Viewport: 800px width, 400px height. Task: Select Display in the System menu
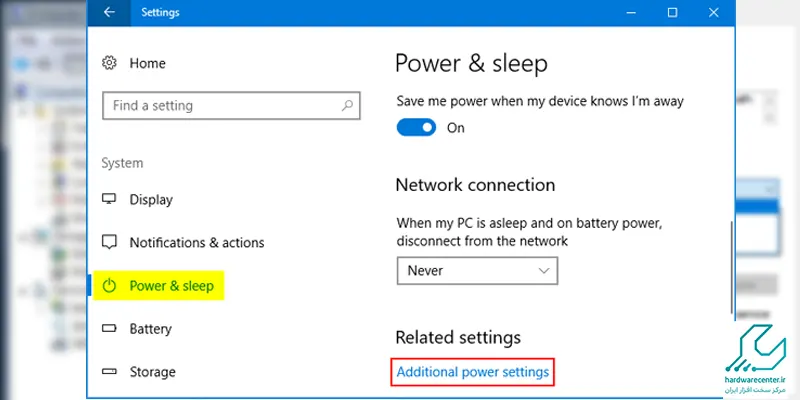(x=151, y=199)
